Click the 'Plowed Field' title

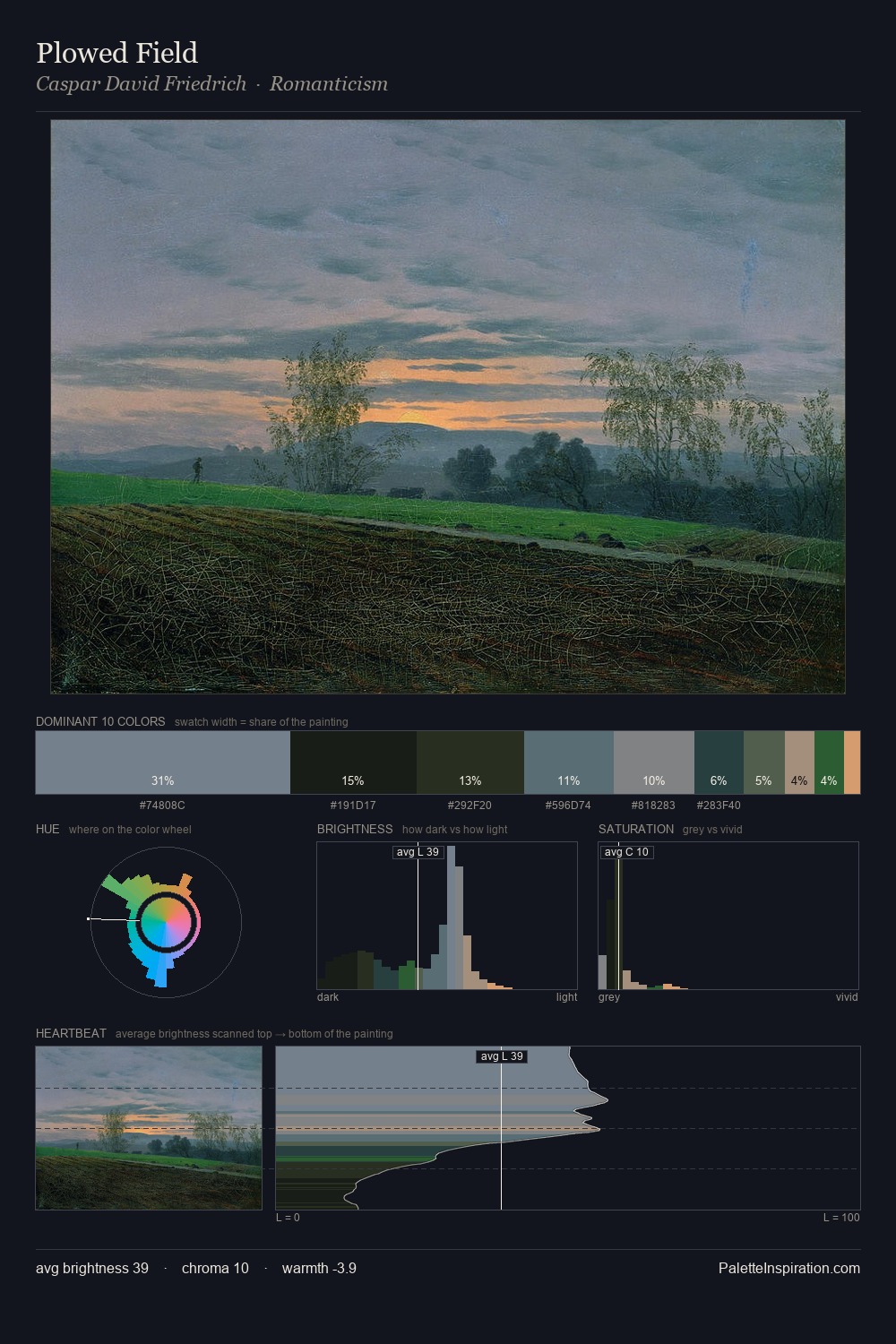click(116, 53)
